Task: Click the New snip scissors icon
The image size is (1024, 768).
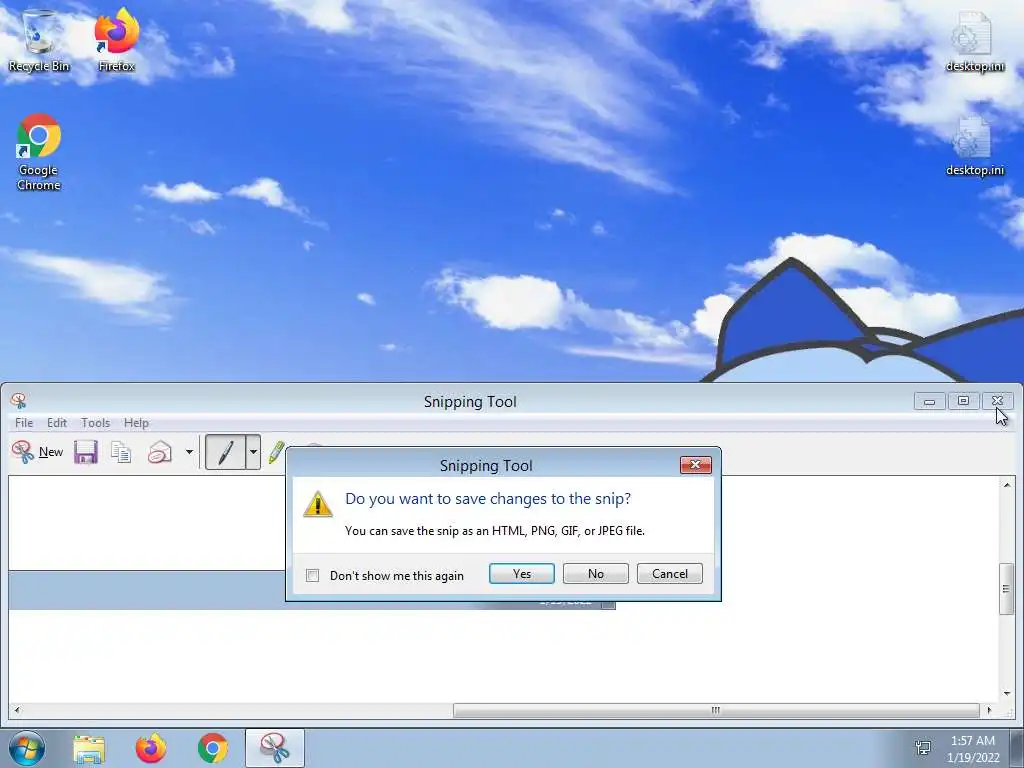Action: click(x=23, y=452)
